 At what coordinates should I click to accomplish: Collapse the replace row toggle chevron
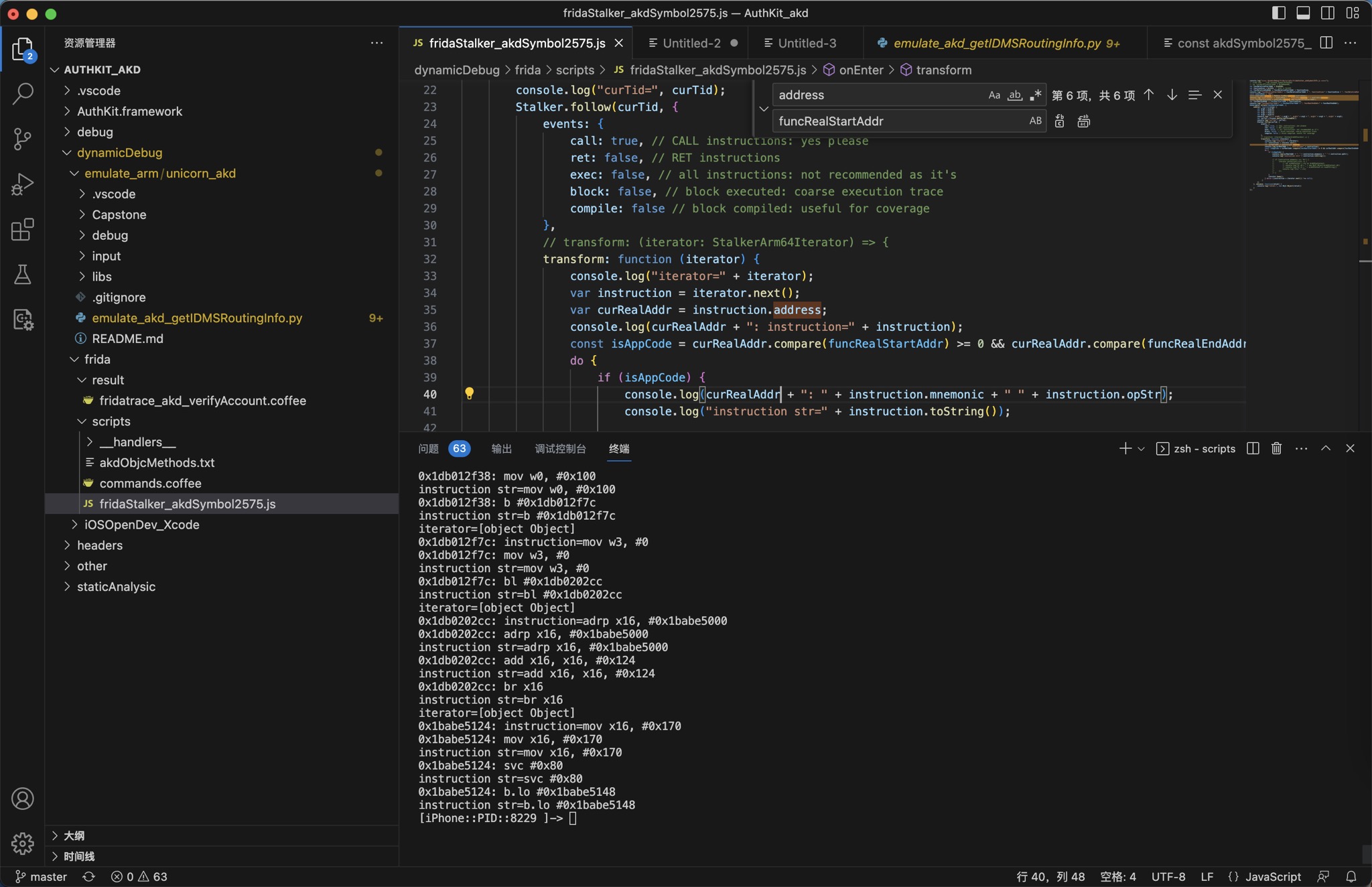763,109
